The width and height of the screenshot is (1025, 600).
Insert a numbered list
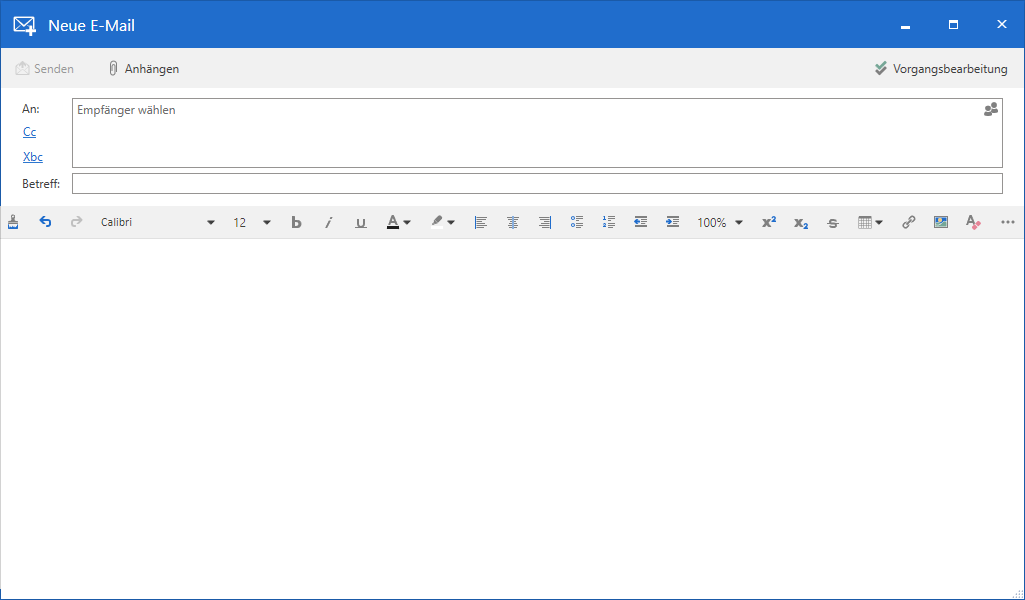608,223
